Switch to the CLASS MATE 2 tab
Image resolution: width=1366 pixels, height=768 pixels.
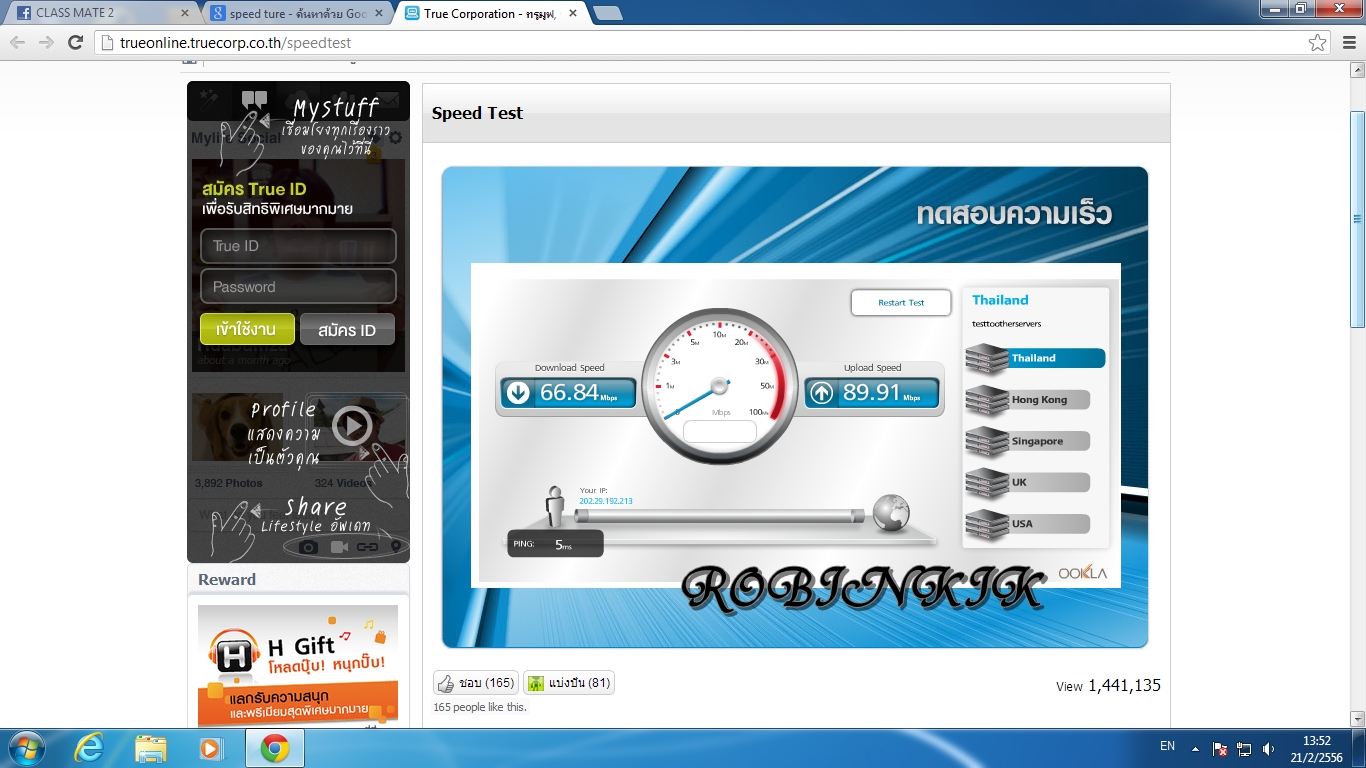pos(100,13)
